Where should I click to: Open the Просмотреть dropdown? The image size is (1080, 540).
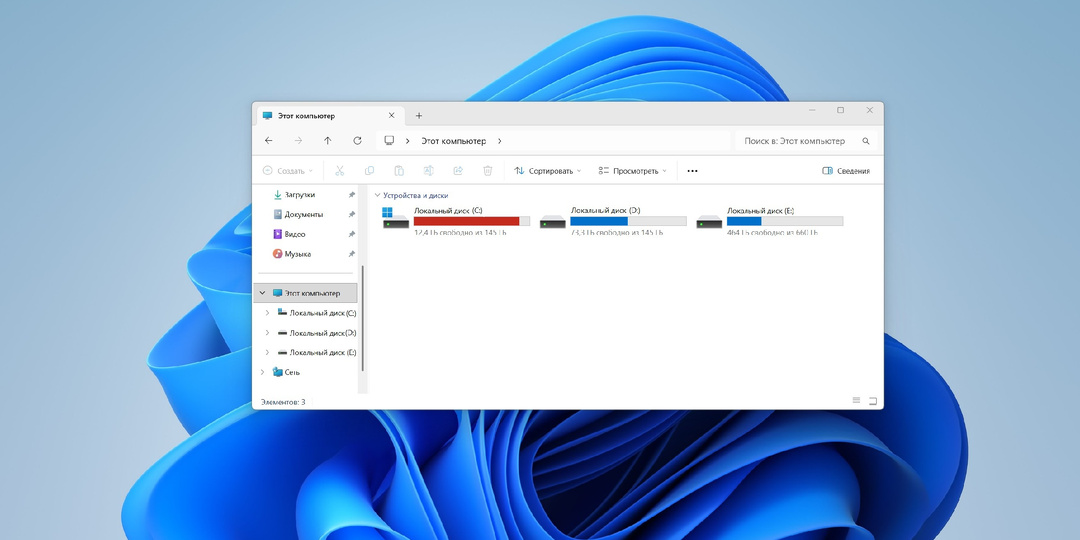point(632,171)
